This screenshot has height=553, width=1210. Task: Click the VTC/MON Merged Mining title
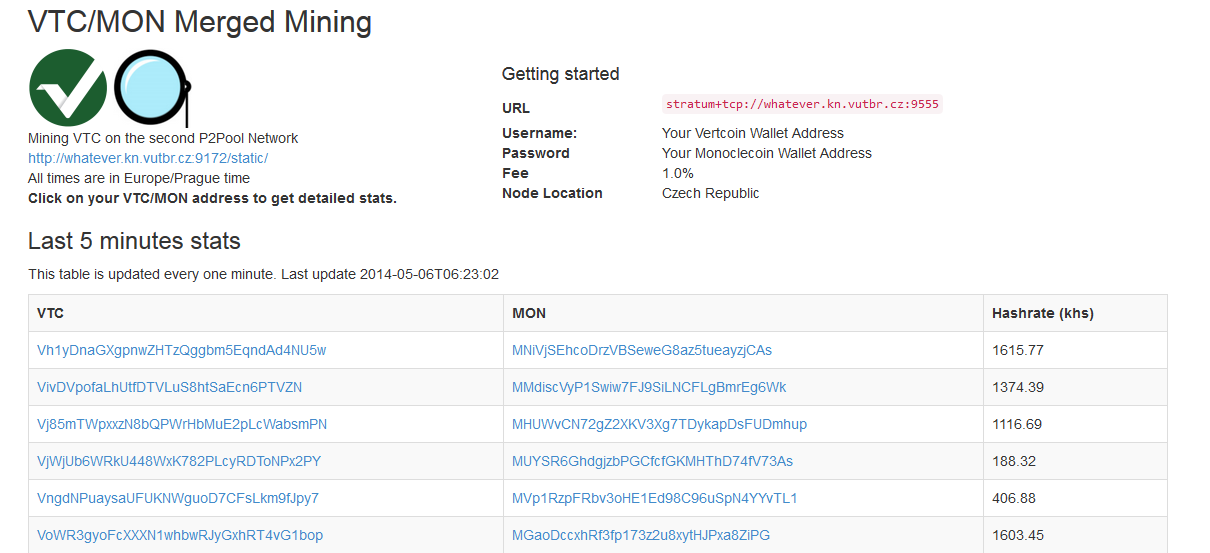200,22
